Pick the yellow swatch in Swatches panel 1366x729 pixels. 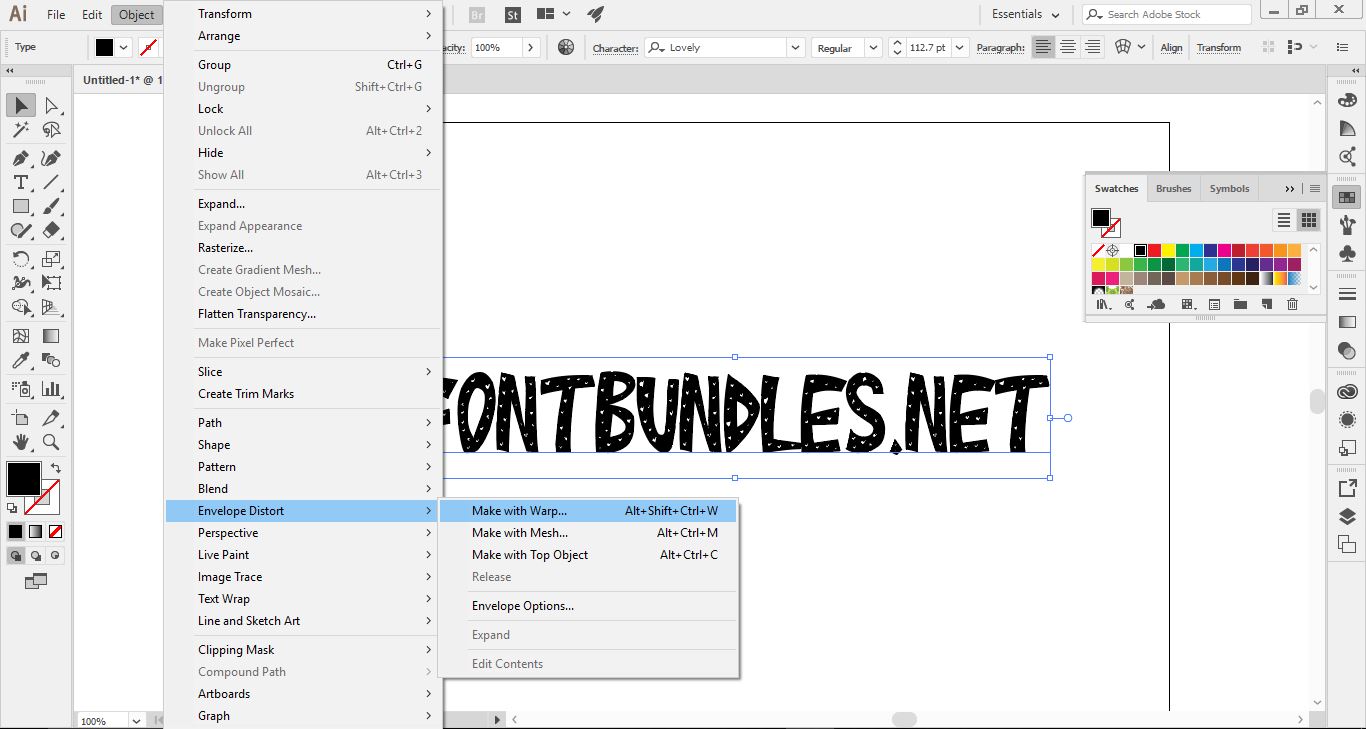(1168, 250)
